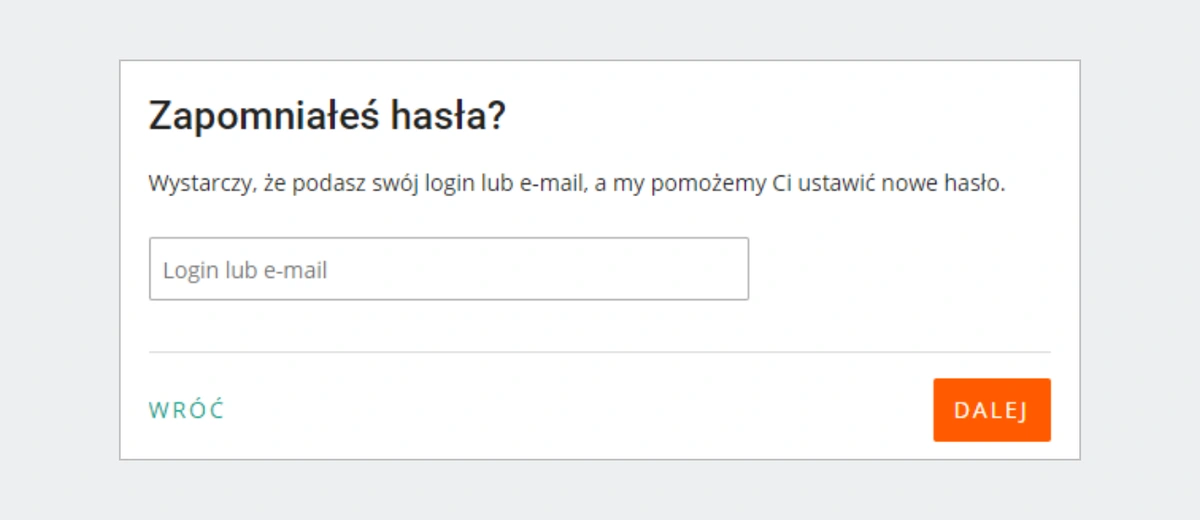Submit the password reset form via DALEJ
The width and height of the screenshot is (1200, 520).
992,410
